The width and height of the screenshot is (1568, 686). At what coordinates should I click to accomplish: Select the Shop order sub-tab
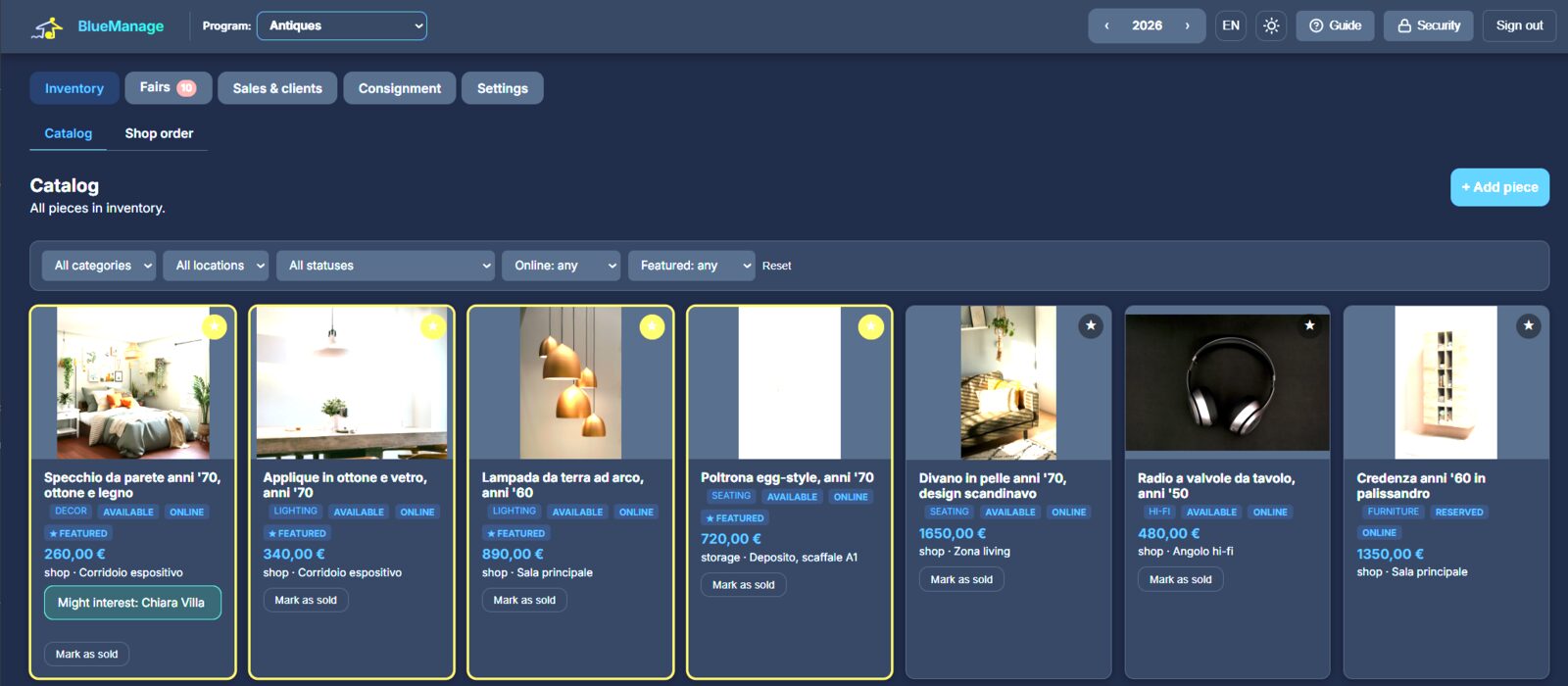[x=159, y=133]
